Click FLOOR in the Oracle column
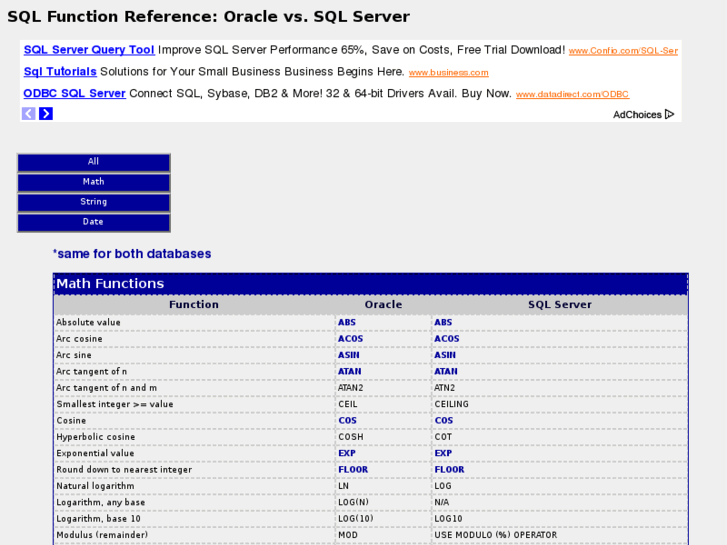Image resolution: width=727 pixels, height=545 pixels. tap(353, 469)
